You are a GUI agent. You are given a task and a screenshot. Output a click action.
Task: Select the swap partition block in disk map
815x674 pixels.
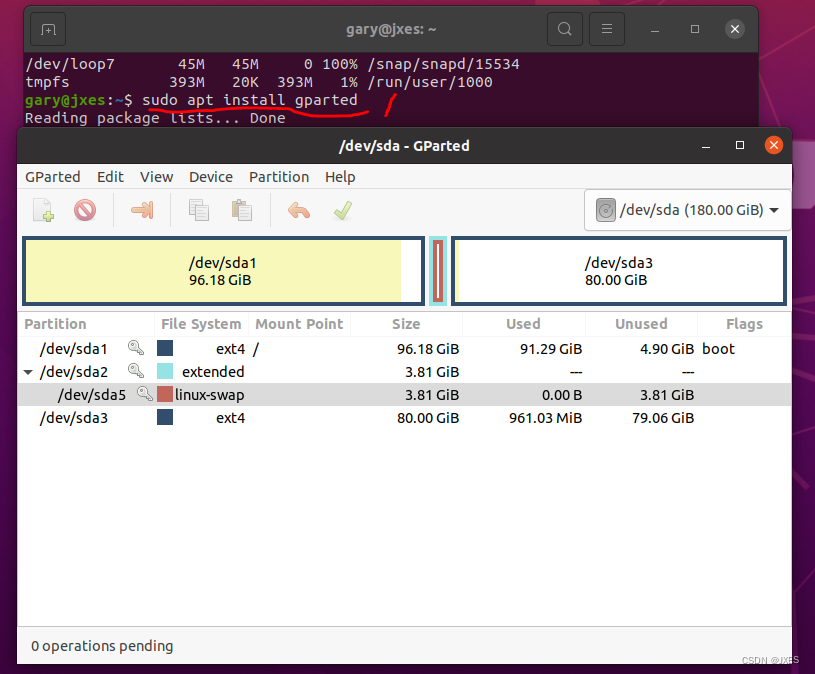(438, 271)
